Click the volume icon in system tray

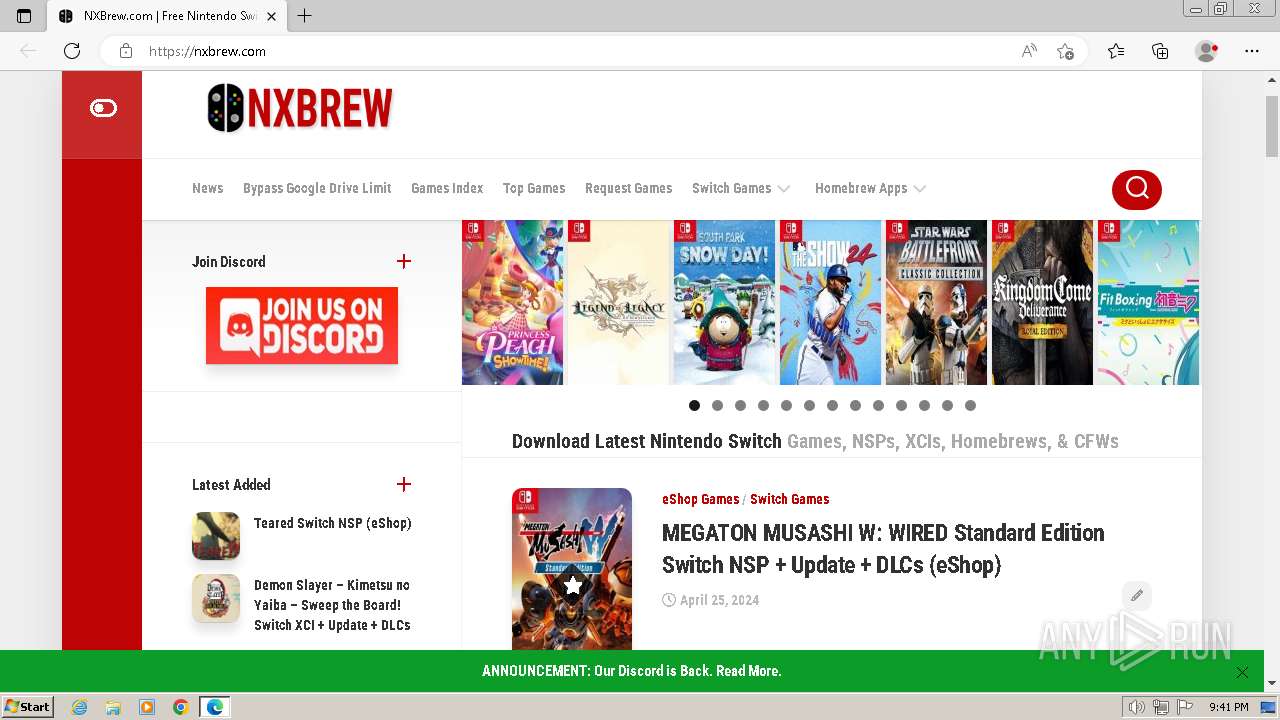coord(1137,707)
